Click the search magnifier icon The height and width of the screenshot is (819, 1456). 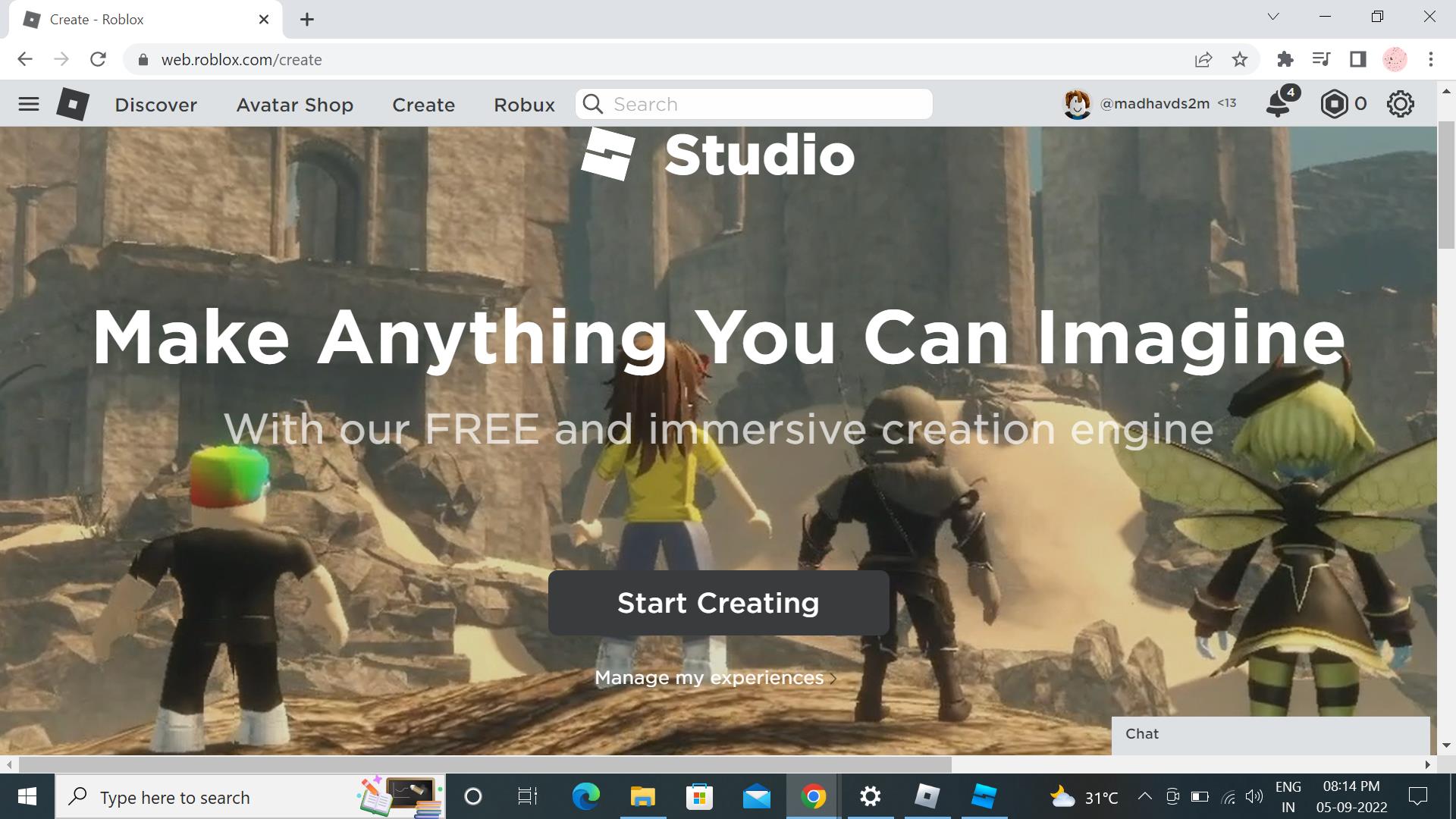tap(593, 104)
